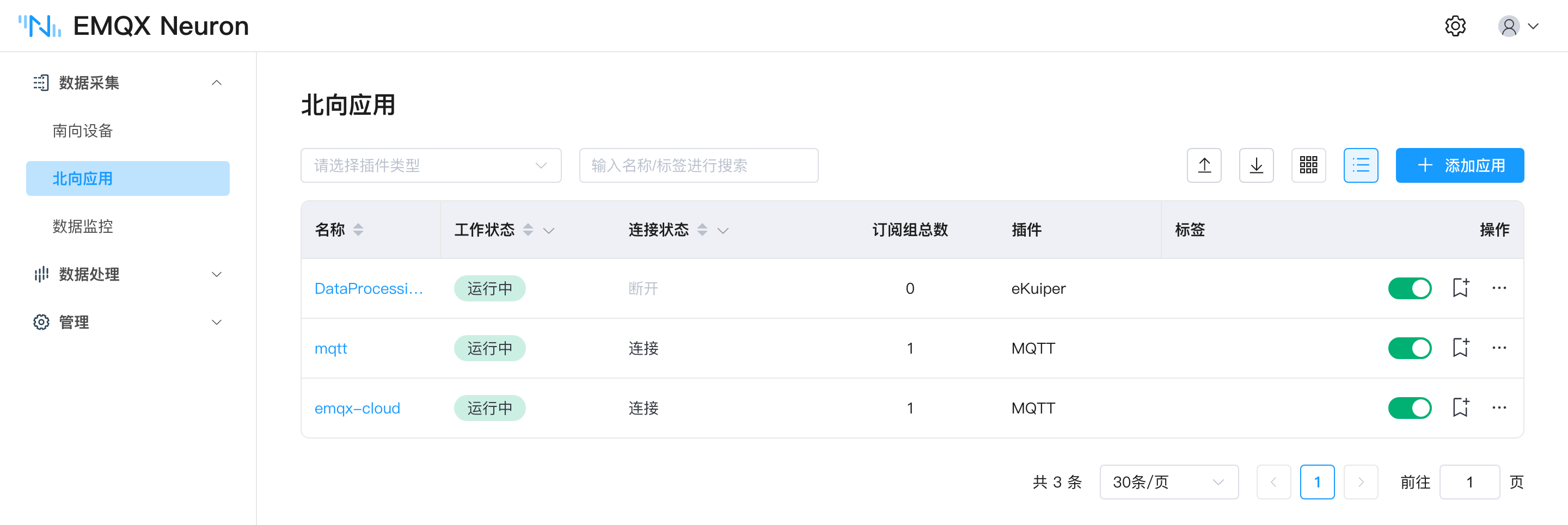The width and height of the screenshot is (1568, 525).
Task: Open the DataProcessi... app link
Action: (368, 288)
